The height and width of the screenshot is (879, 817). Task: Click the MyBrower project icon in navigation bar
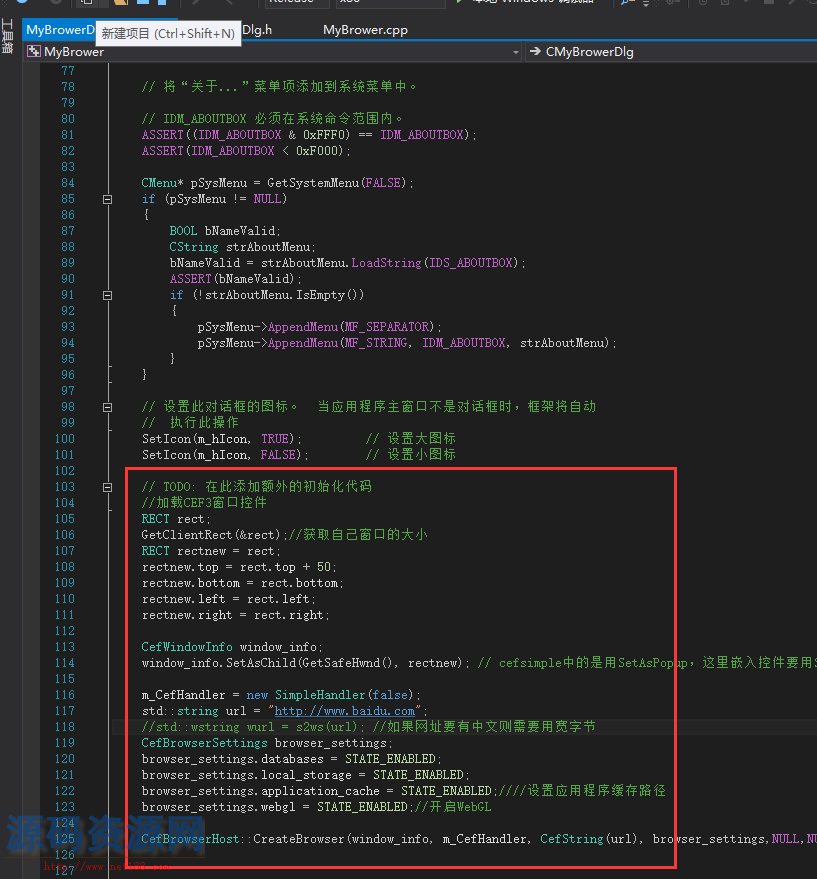34,52
